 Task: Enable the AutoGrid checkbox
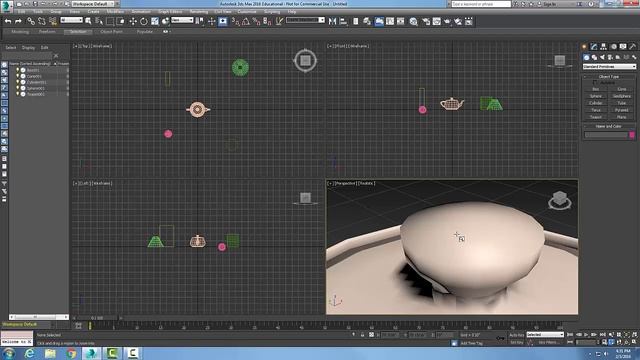tap(595, 82)
